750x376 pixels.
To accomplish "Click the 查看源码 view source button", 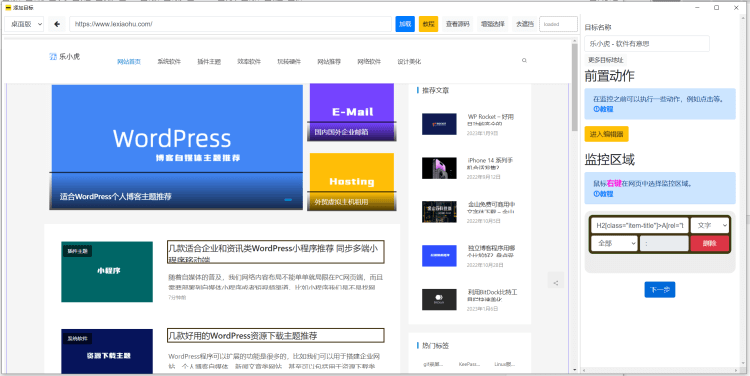I will tap(458, 24).
